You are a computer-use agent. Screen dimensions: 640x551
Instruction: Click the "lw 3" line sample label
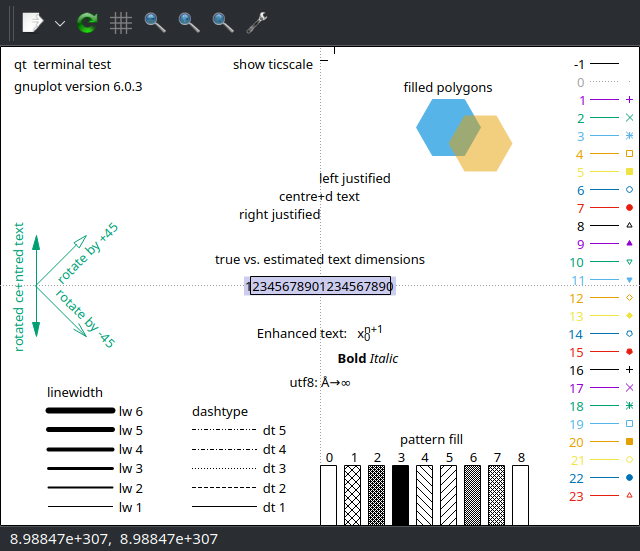point(131,469)
